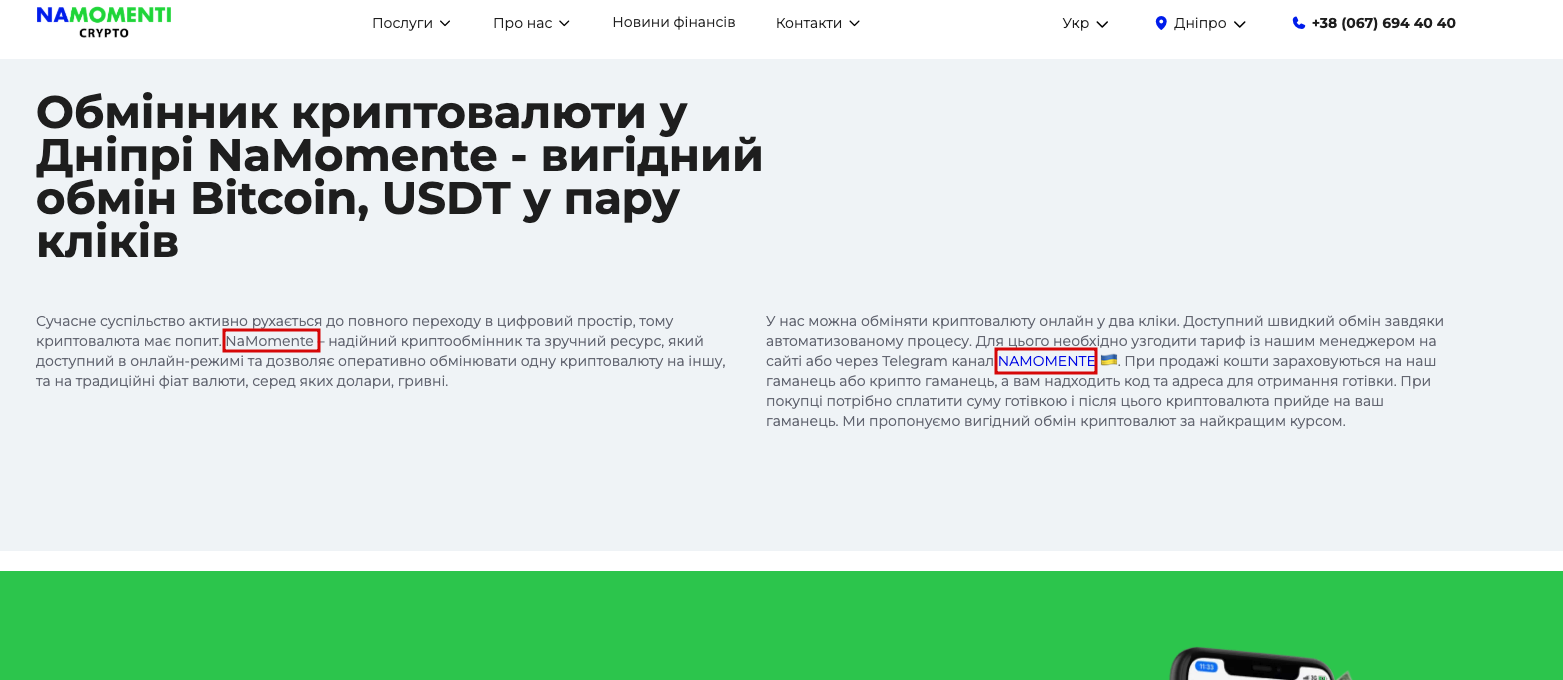Expand the Контакти menu chevron
The height and width of the screenshot is (680, 1563).
click(x=854, y=23)
